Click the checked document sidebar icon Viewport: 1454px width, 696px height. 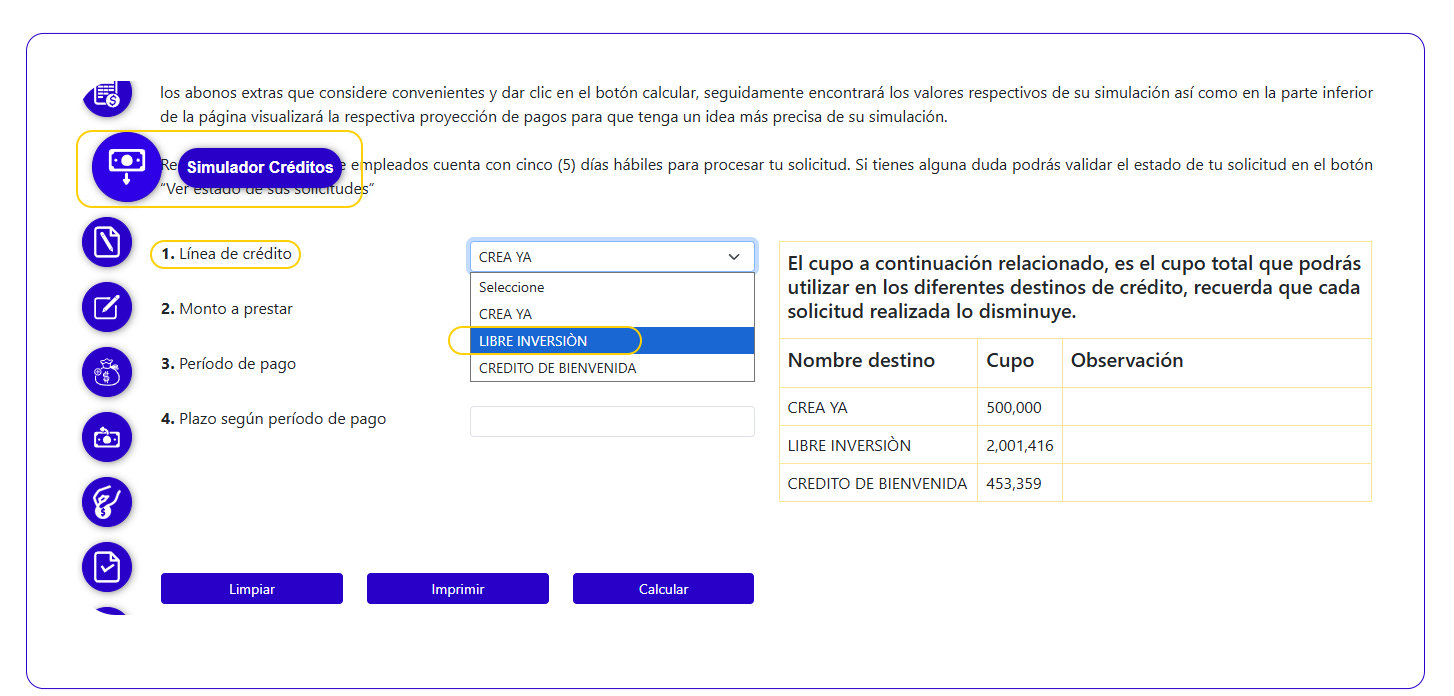click(x=107, y=567)
